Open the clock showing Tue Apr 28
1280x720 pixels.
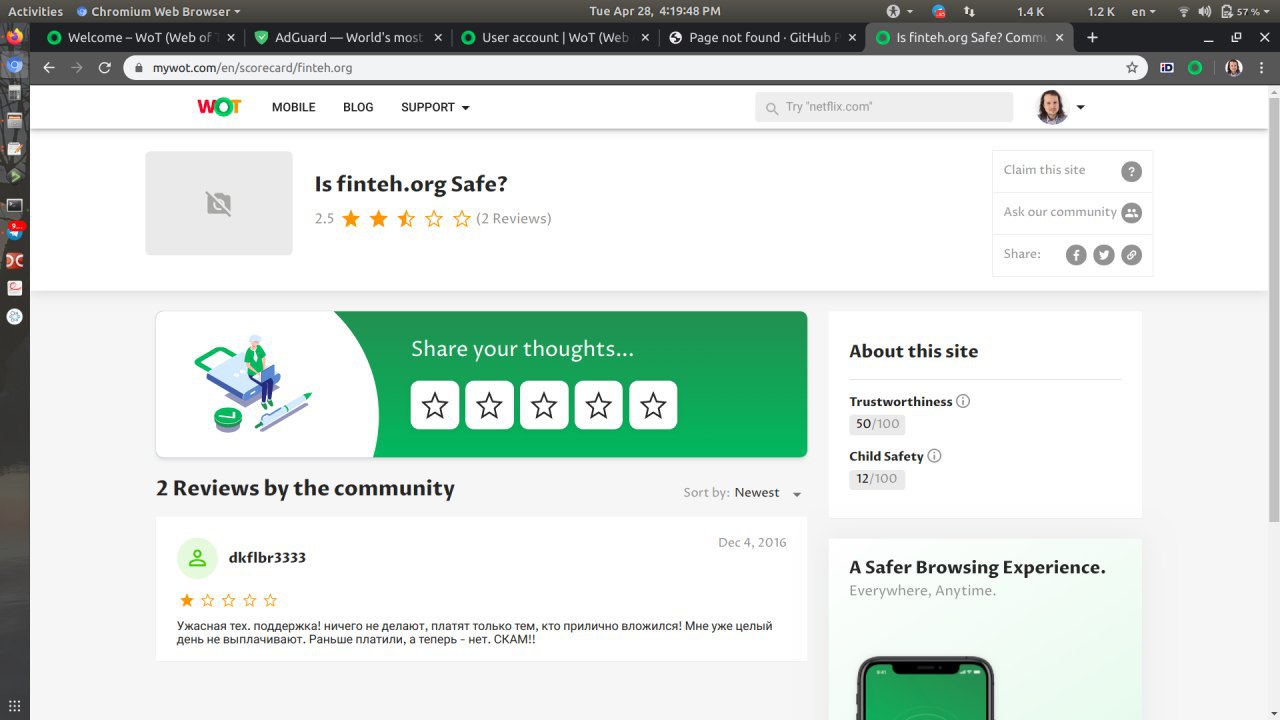tap(655, 12)
